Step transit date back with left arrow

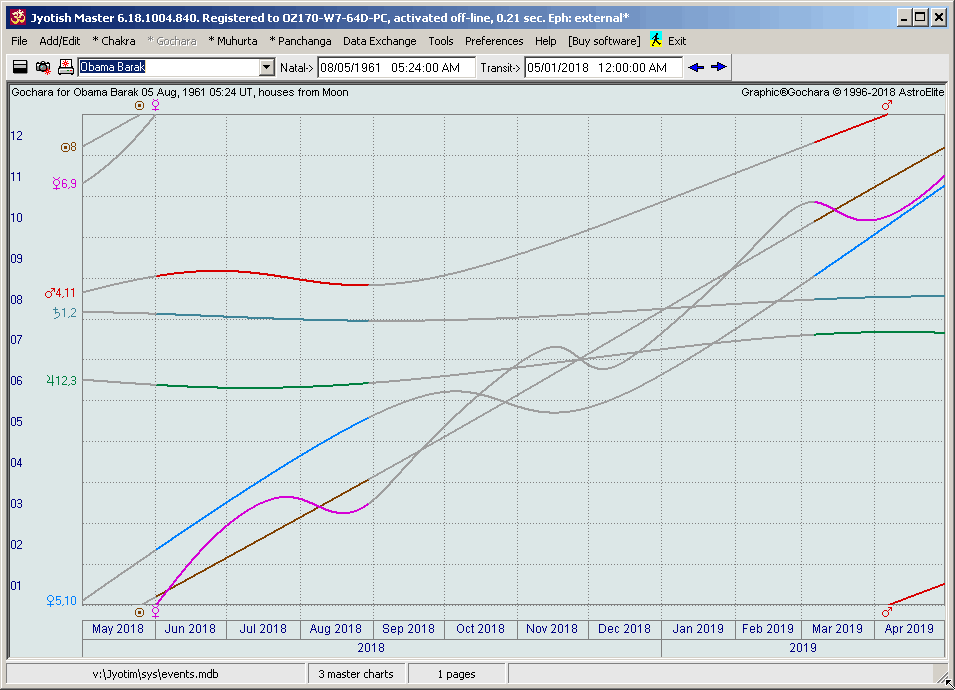pyautogui.click(x=697, y=67)
